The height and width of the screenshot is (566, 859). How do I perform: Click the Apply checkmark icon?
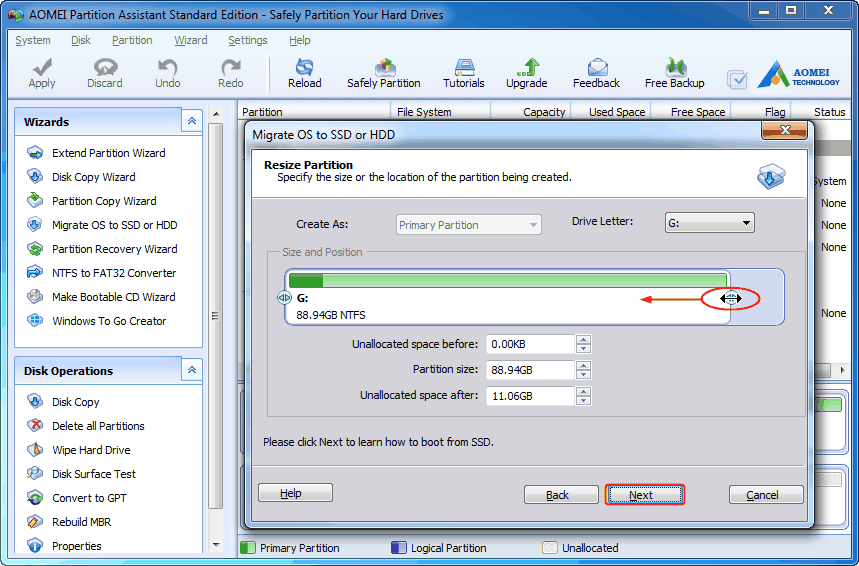pyautogui.click(x=42, y=67)
